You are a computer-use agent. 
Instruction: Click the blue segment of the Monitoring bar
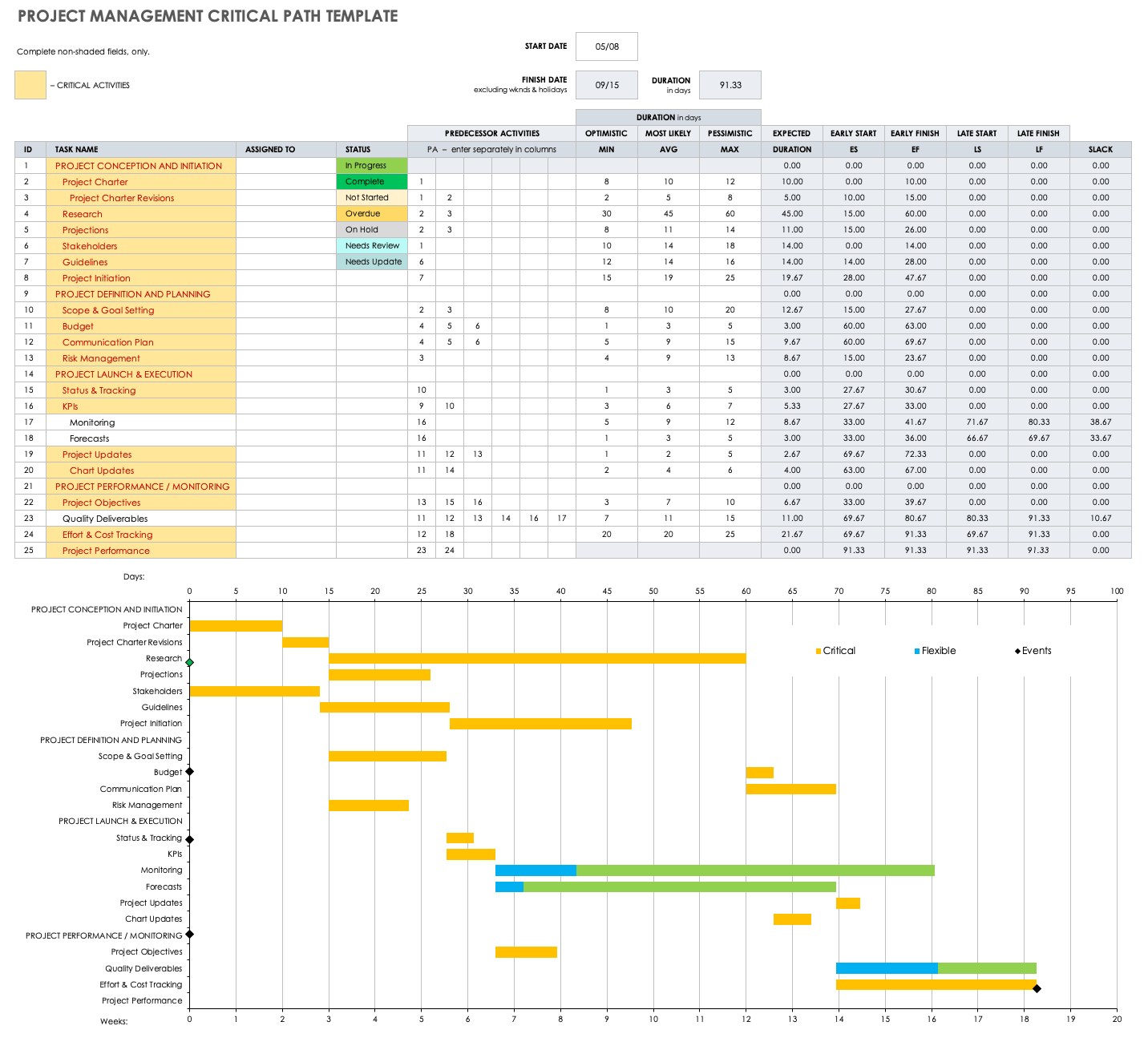click(x=536, y=870)
